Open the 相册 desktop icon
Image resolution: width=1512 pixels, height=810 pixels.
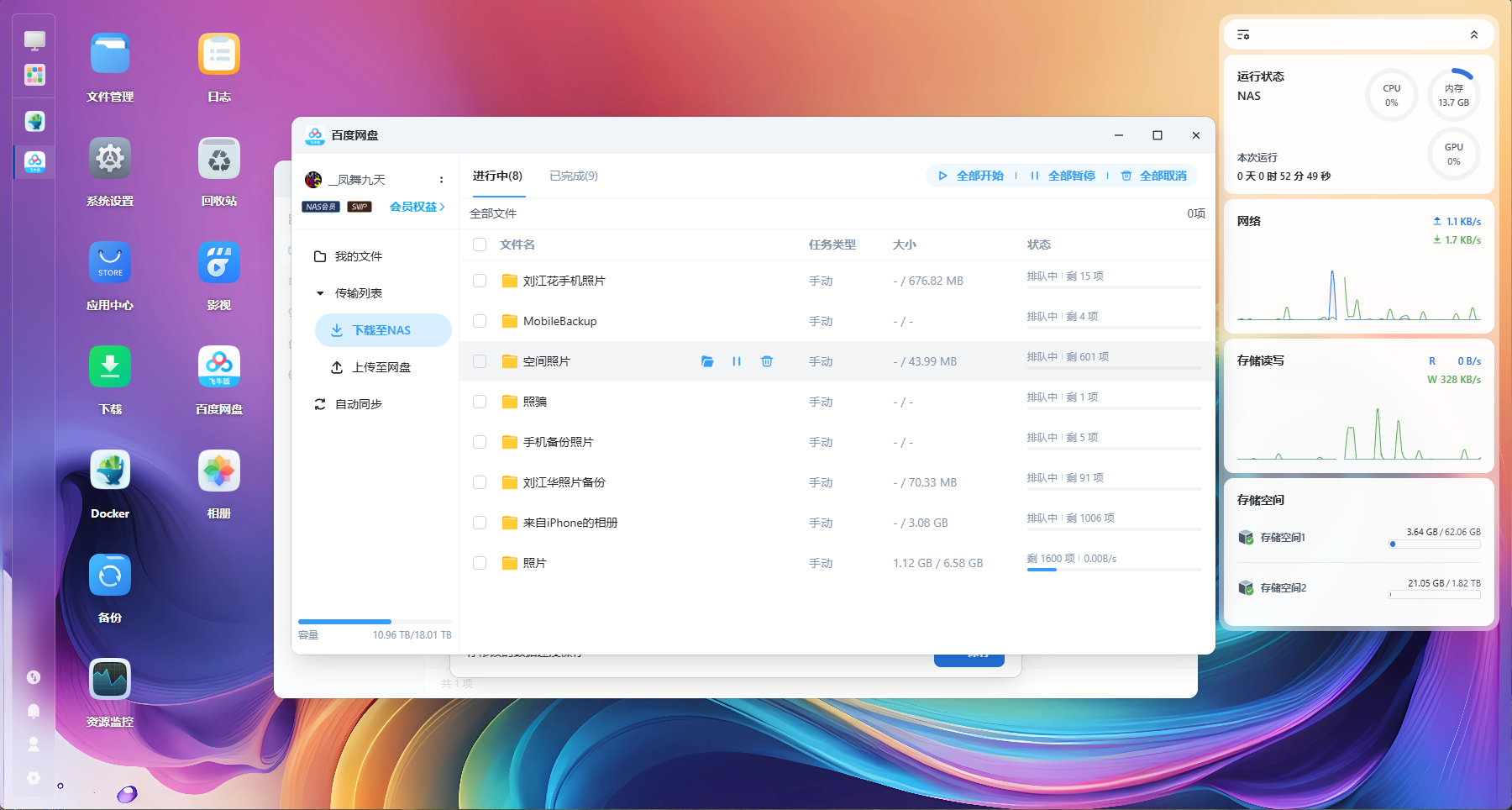[219, 471]
